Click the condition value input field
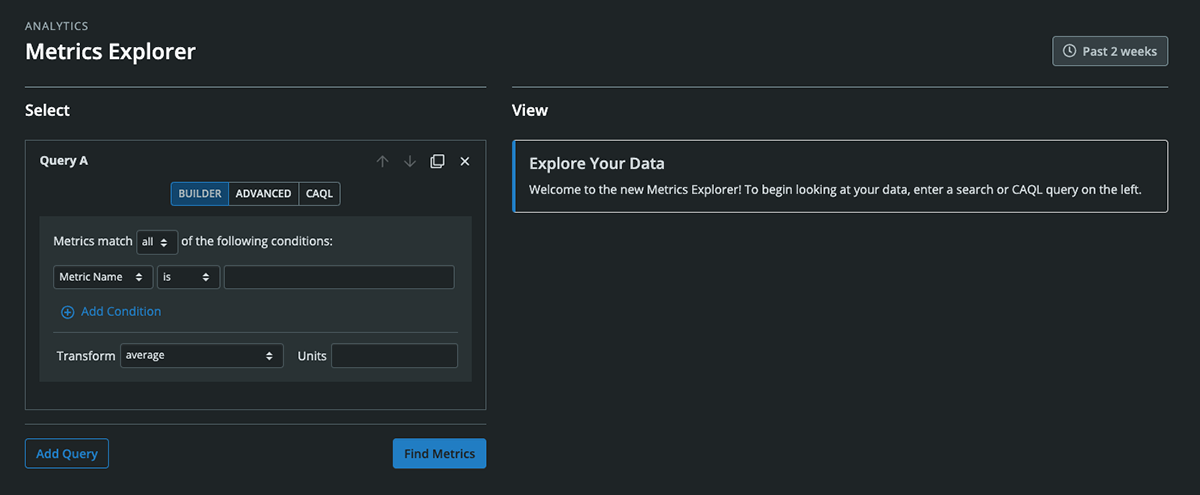The height and width of the screenshot is (495, 1200). tap(339, 277)
